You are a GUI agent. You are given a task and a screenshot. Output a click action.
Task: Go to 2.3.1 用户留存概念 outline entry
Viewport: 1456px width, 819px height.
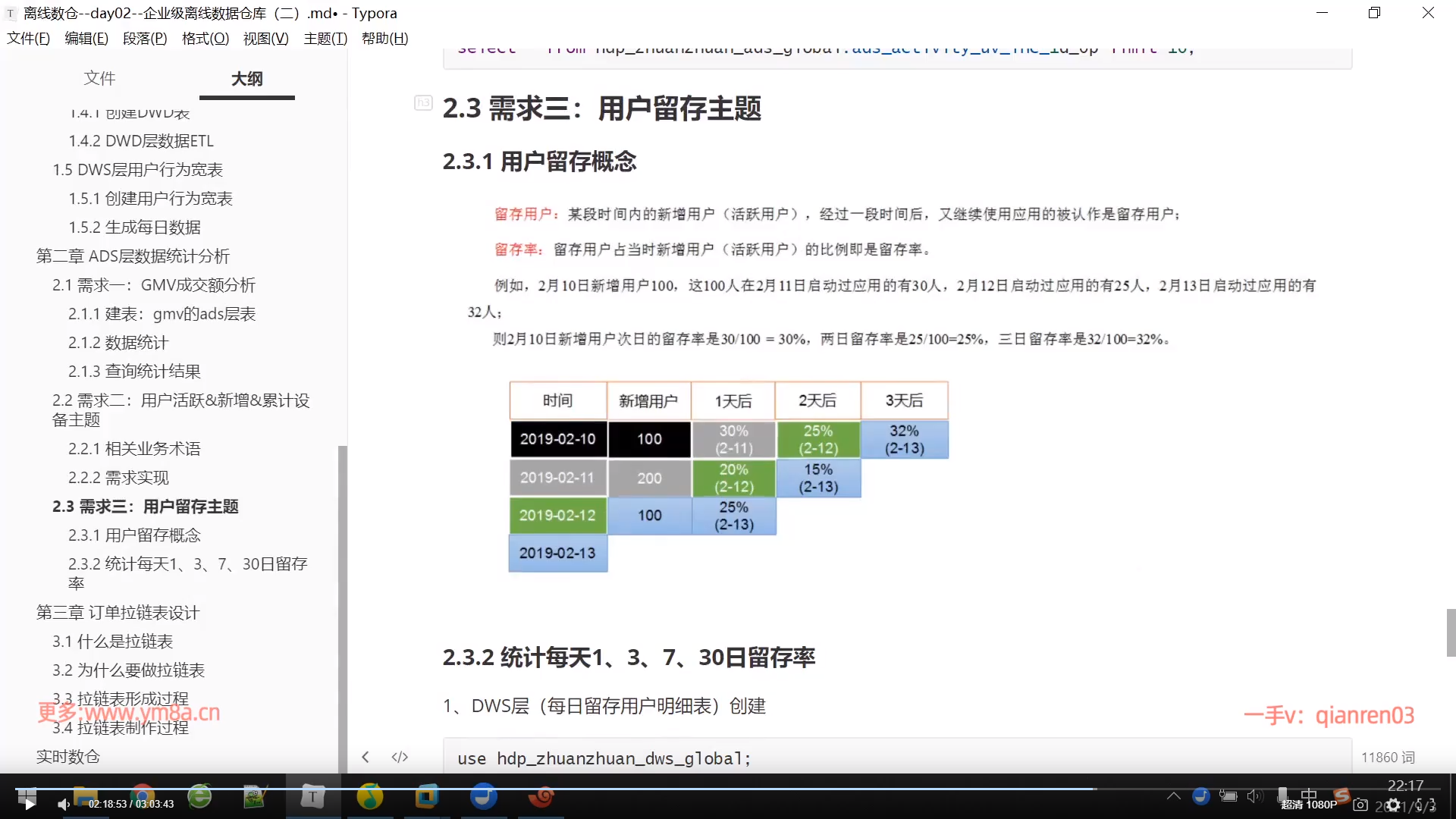point(134,535)
